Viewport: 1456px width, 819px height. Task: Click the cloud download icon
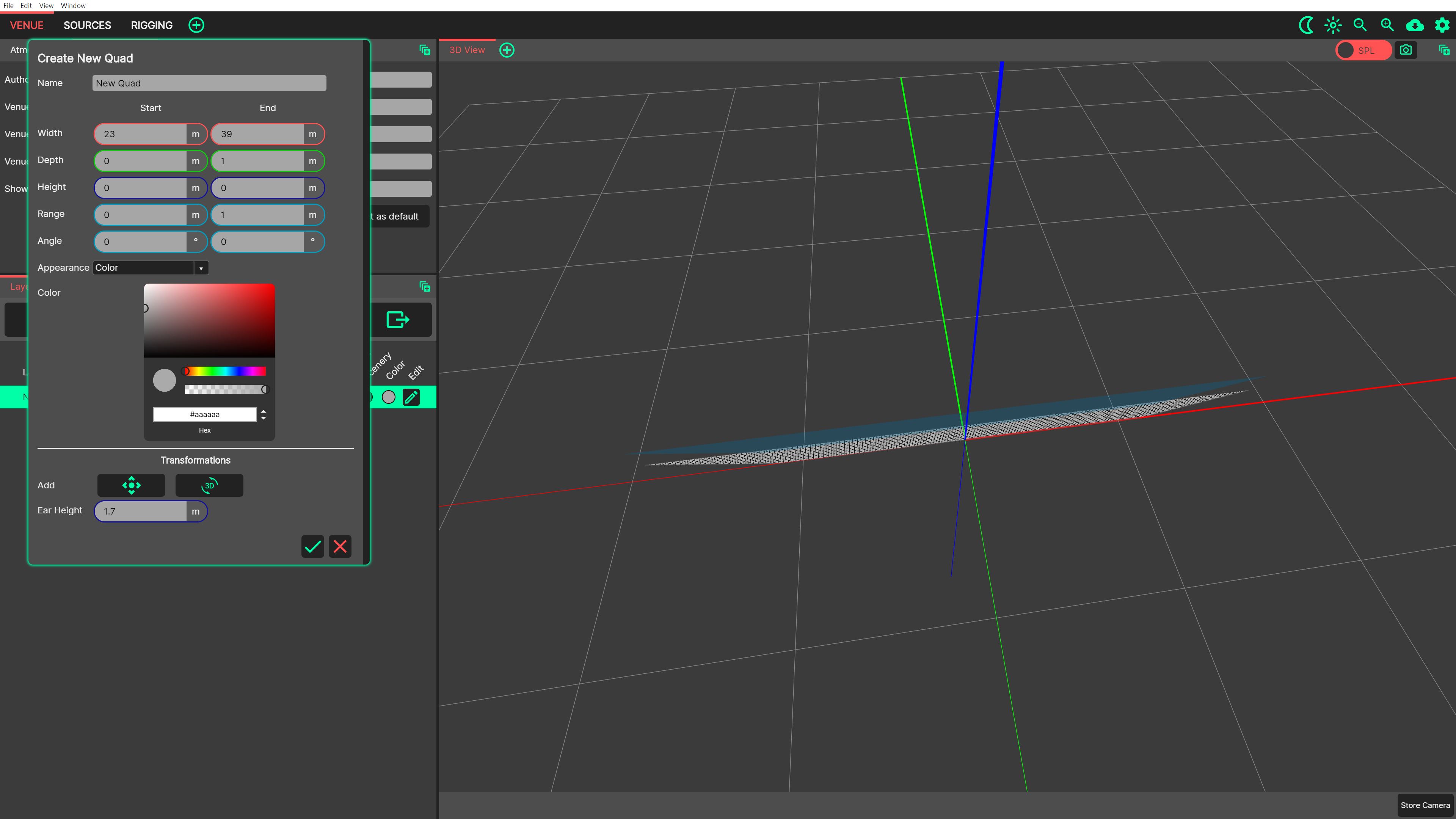point(1414,25)
